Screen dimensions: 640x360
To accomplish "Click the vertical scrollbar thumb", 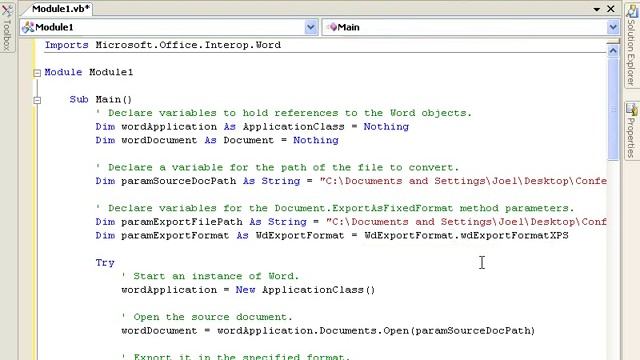I will click(613, 109).
